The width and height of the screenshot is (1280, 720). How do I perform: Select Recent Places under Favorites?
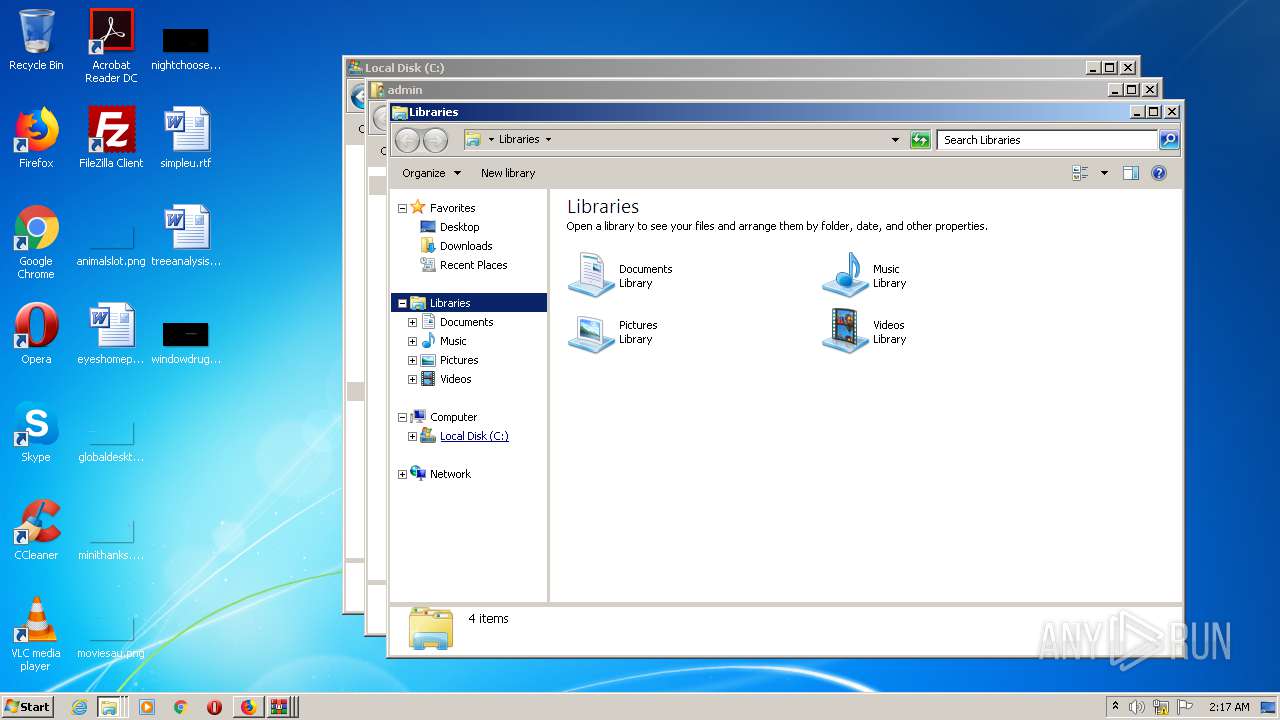click(x=473, y=265)
